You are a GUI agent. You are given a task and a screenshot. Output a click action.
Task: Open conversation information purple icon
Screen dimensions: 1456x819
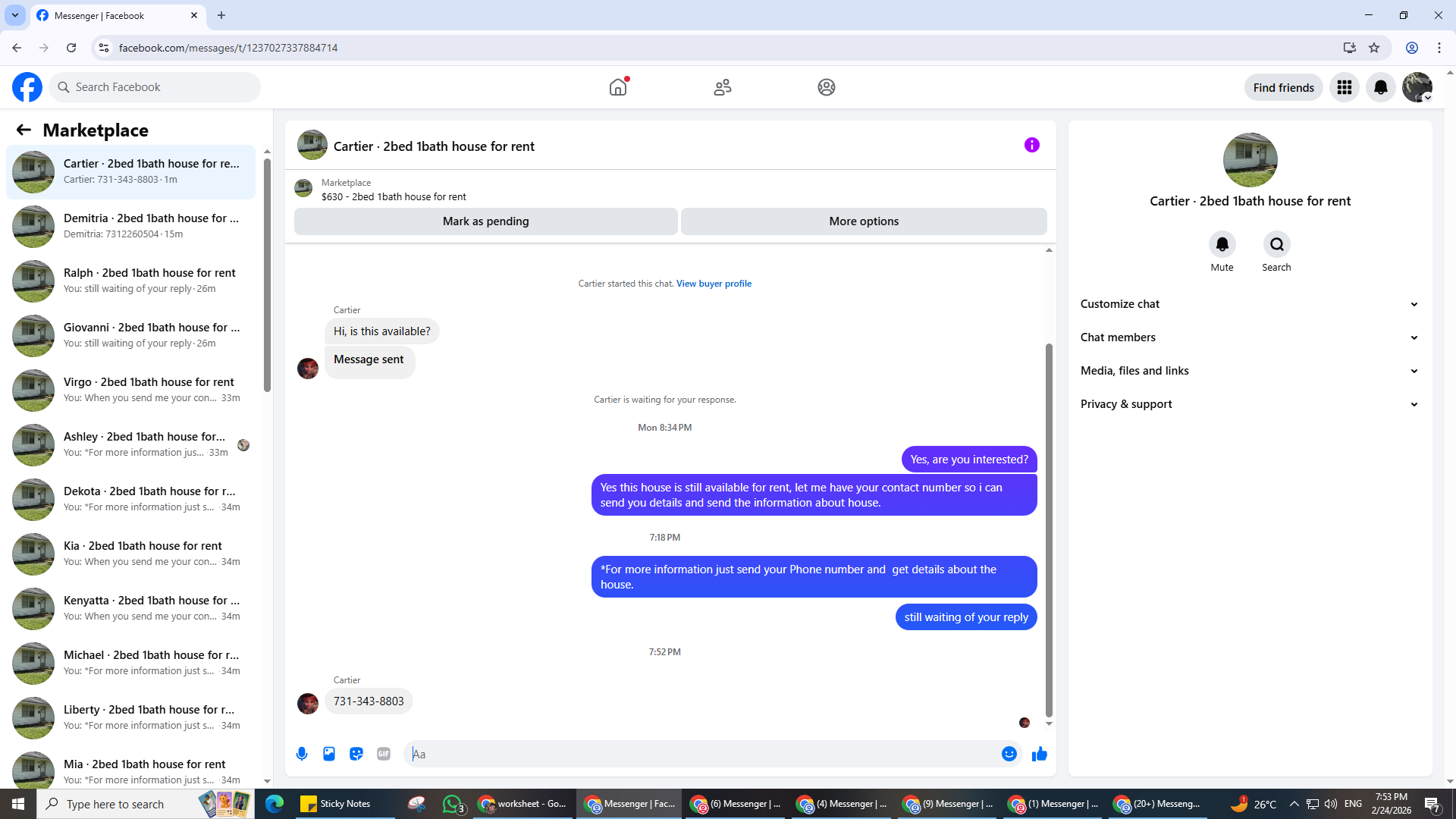pos(1031,145)
